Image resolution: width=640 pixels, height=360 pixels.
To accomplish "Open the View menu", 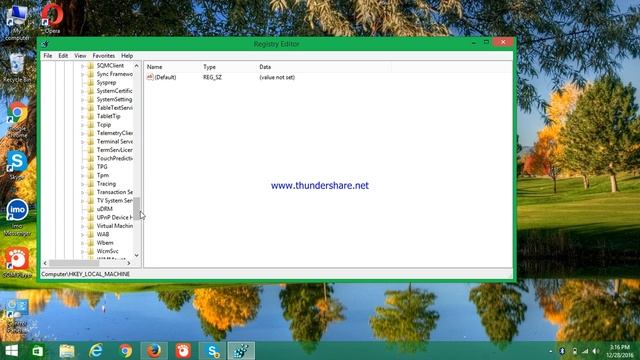I will coord(80,56).
